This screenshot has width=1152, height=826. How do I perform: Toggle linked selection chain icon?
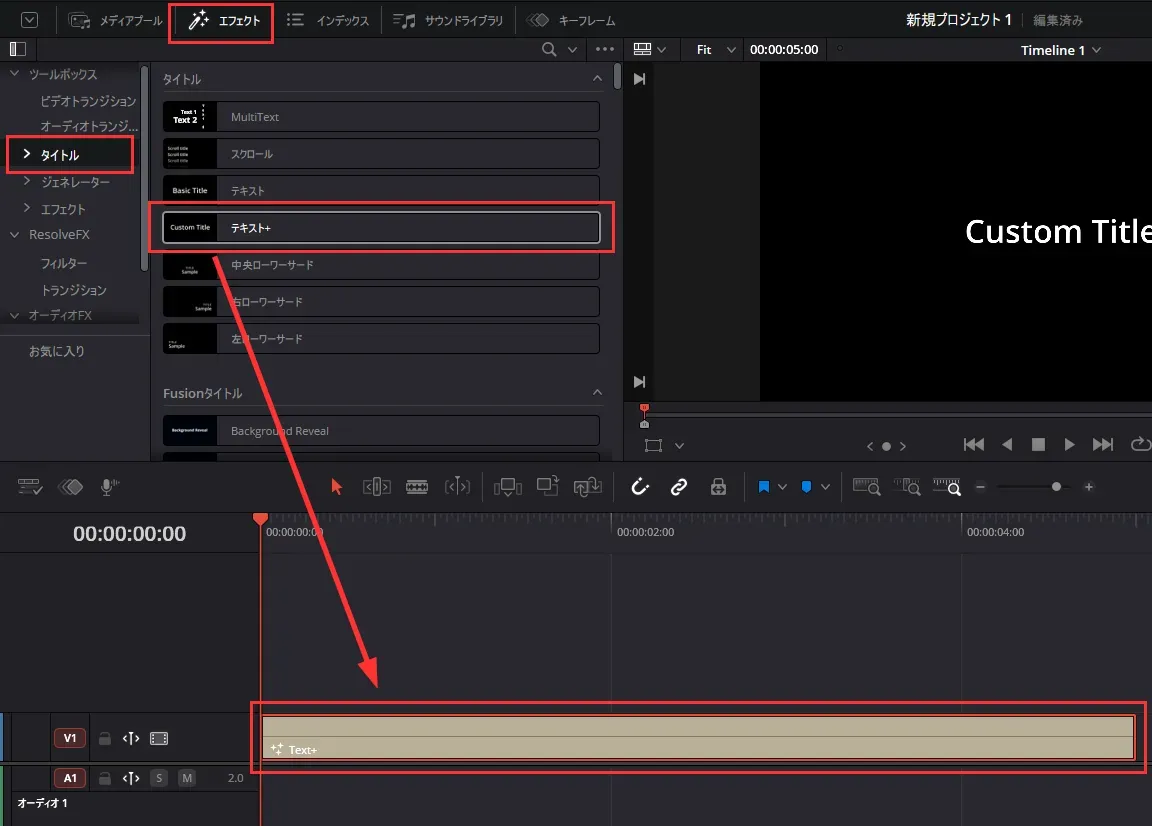point(679,486)
